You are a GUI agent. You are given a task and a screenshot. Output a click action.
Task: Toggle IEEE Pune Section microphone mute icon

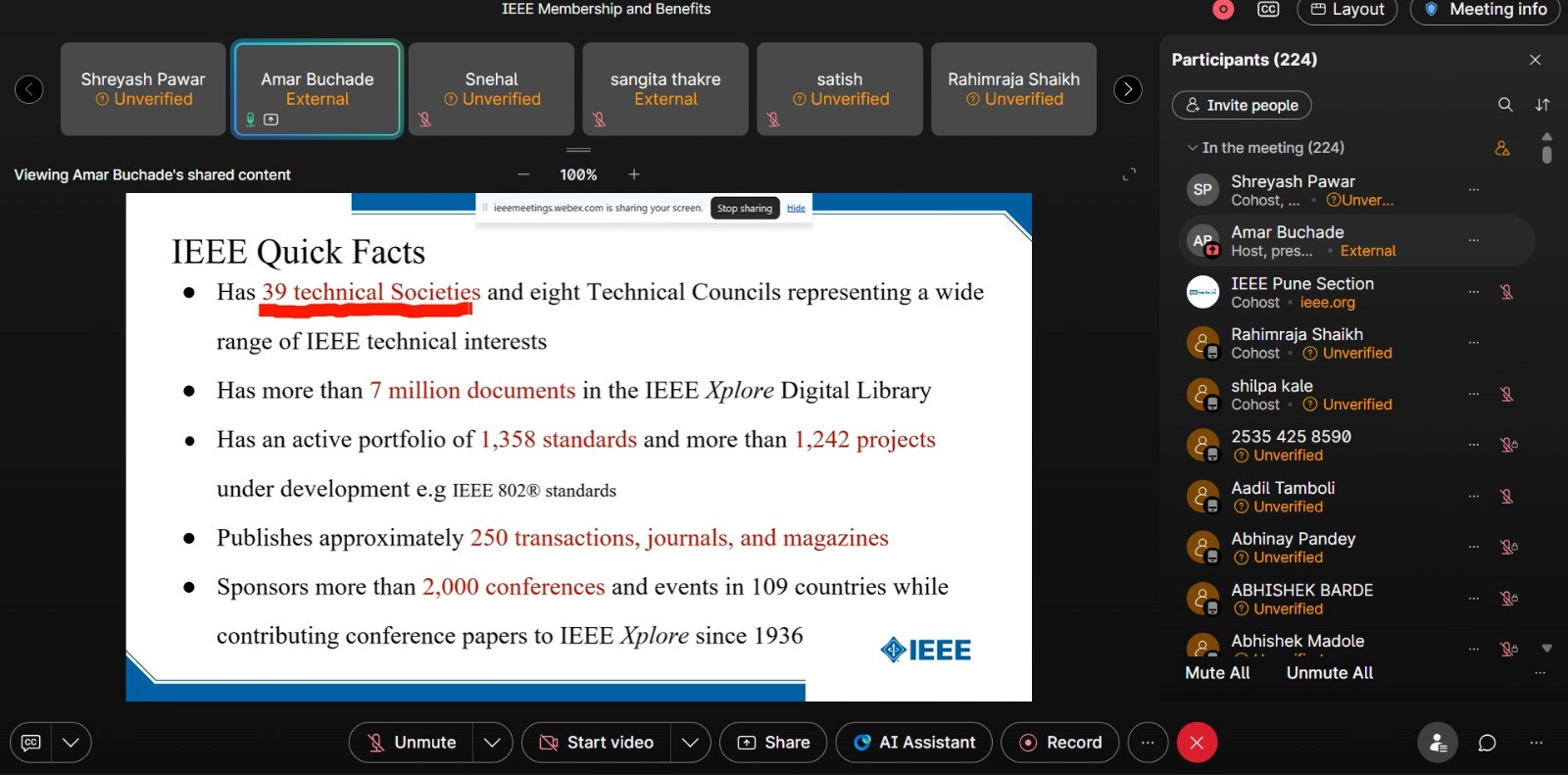point(1507,292)
